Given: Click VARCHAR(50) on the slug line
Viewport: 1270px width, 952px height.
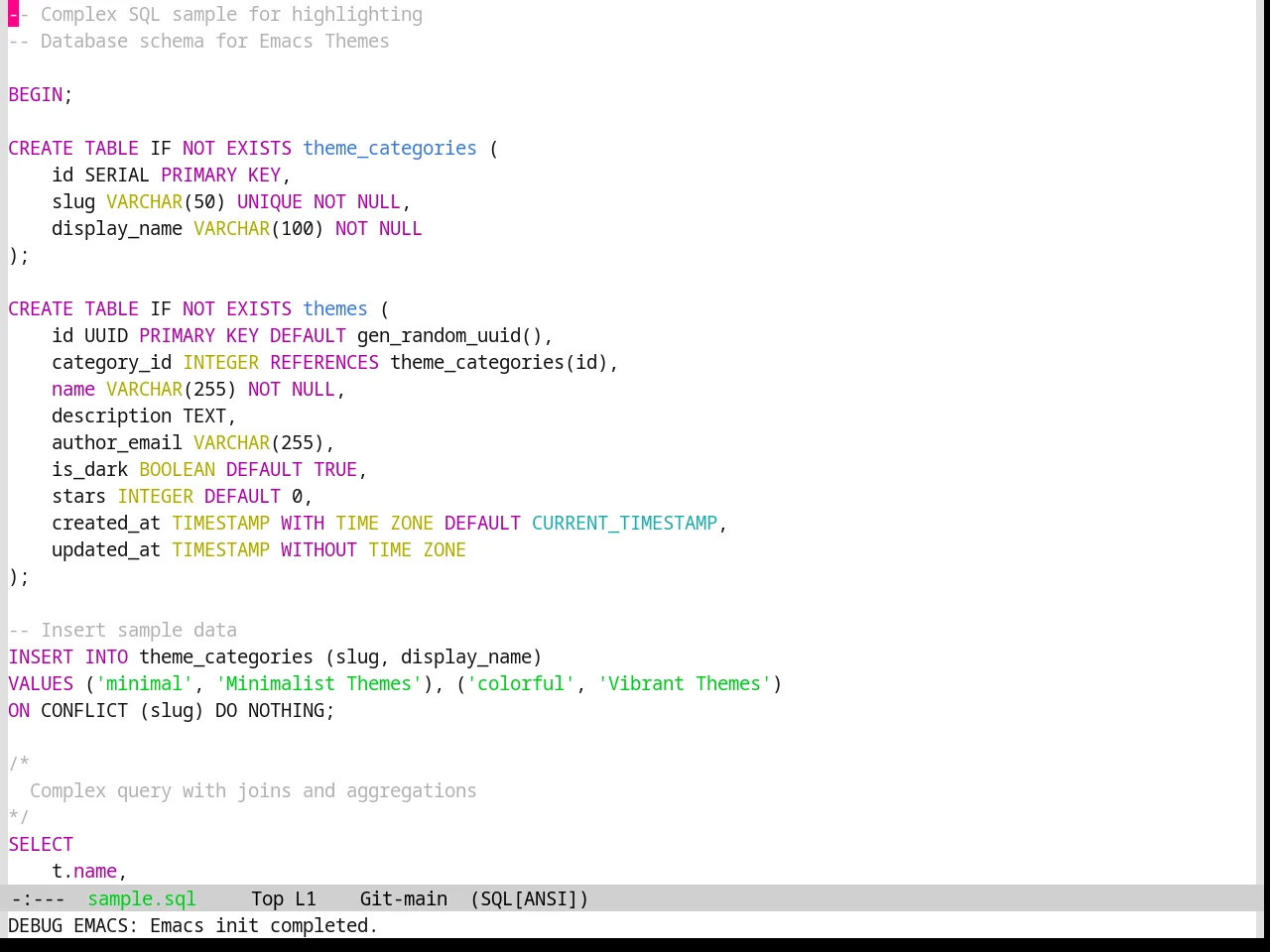Looking at the screenshot, I should pyautogui.click(x=166, y=201).
